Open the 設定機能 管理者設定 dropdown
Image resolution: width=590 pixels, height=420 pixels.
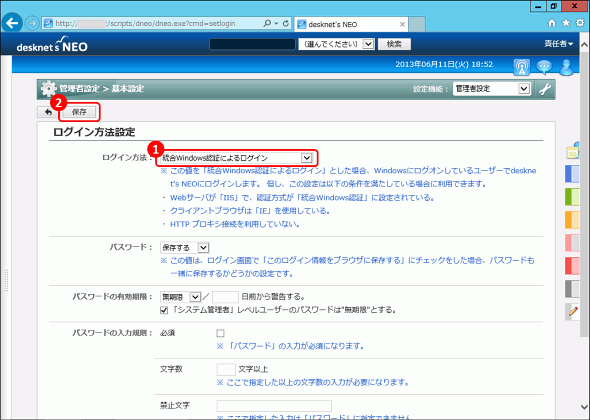pyautogui.click(x=492, y=89)
